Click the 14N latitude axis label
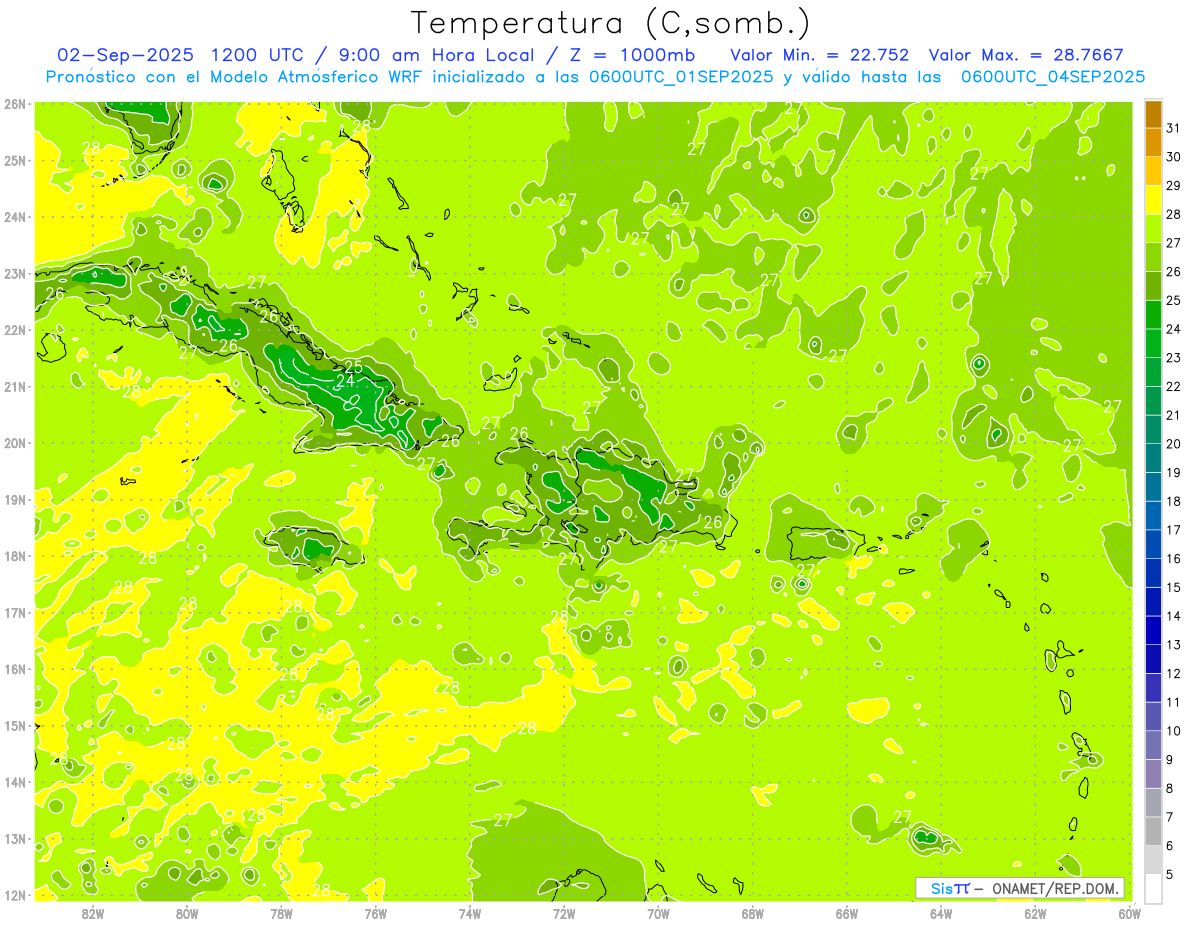Screen dimensions: 1200x927 (x=14, y=782)
